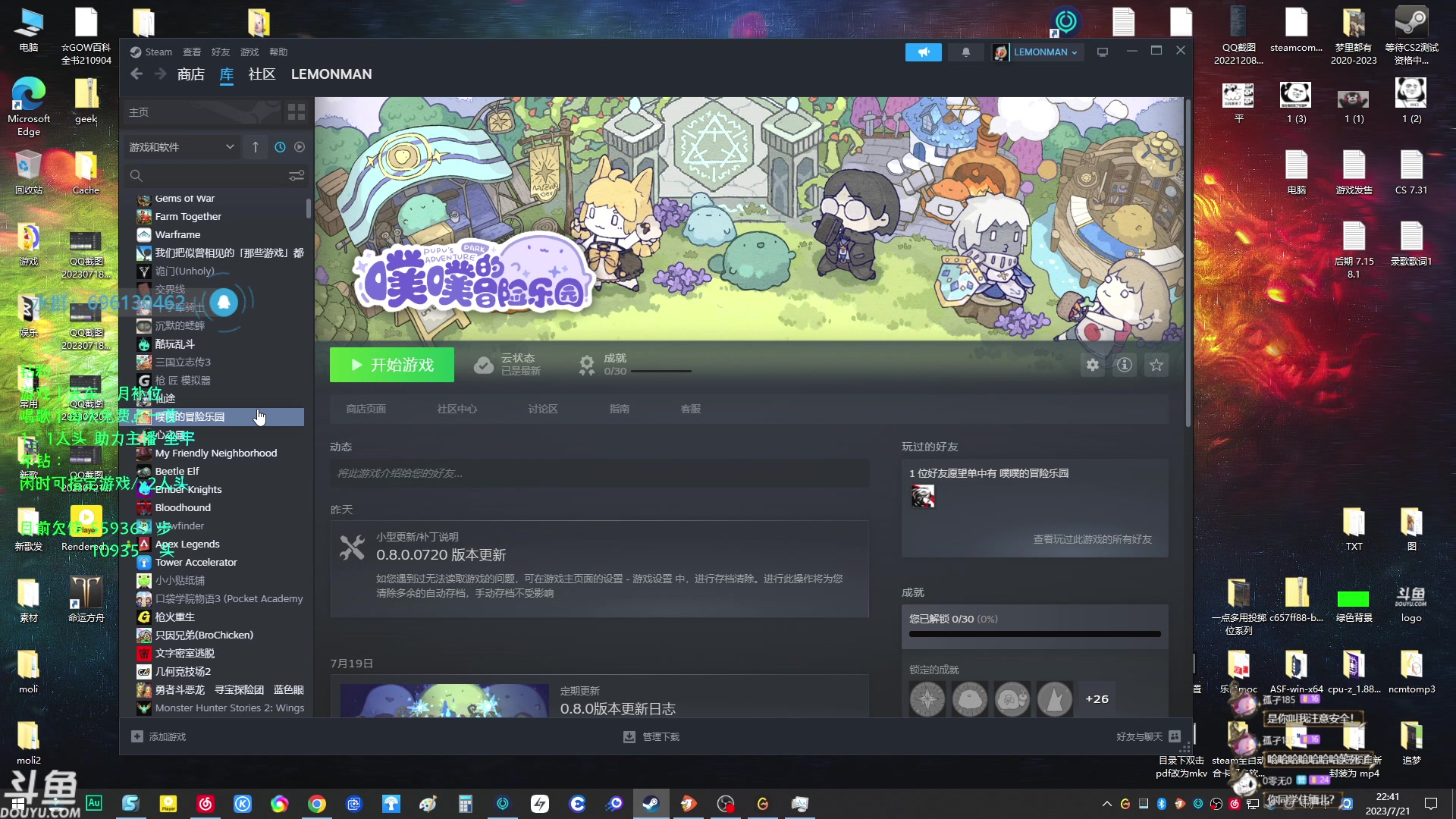Open the 游戏 menu
The width and height of the screenshot is (1456, 819).
249,52
